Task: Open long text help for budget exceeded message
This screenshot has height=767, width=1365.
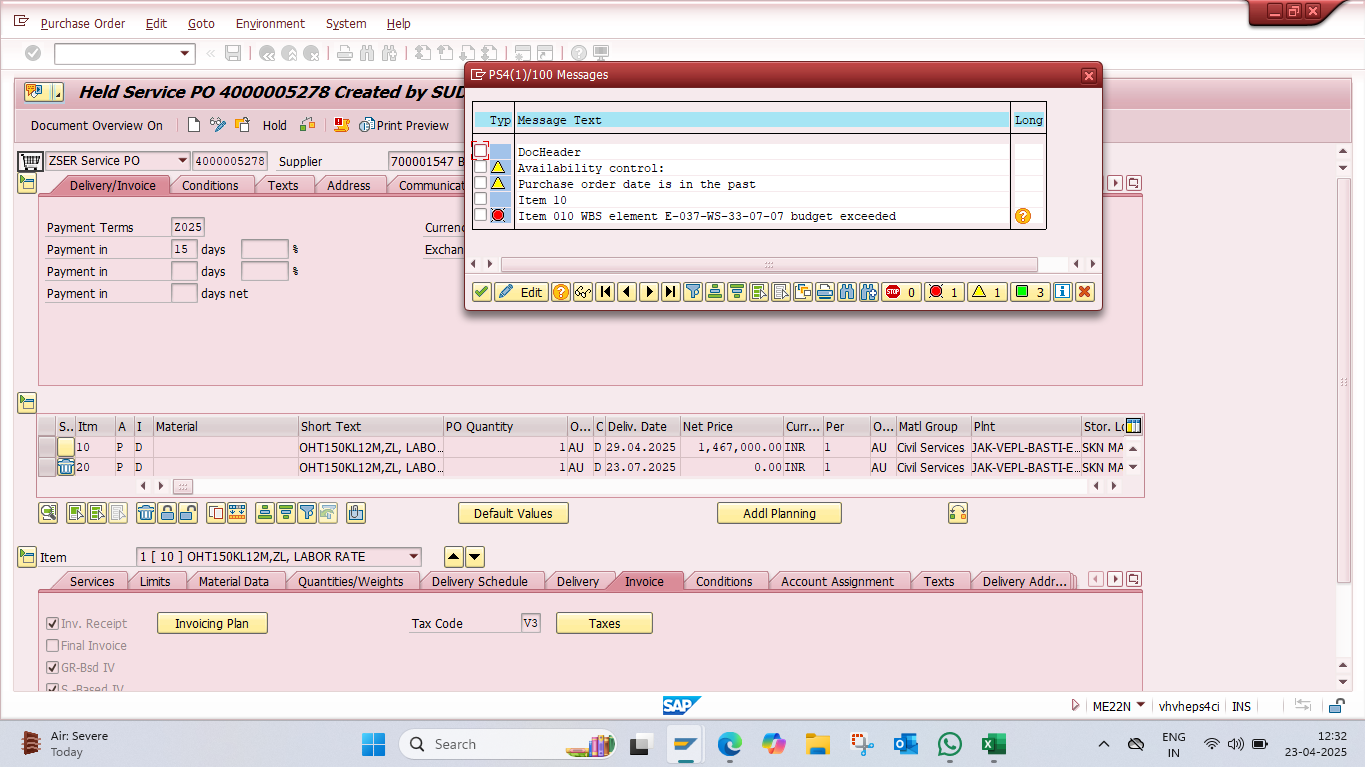Action: 1022,216
